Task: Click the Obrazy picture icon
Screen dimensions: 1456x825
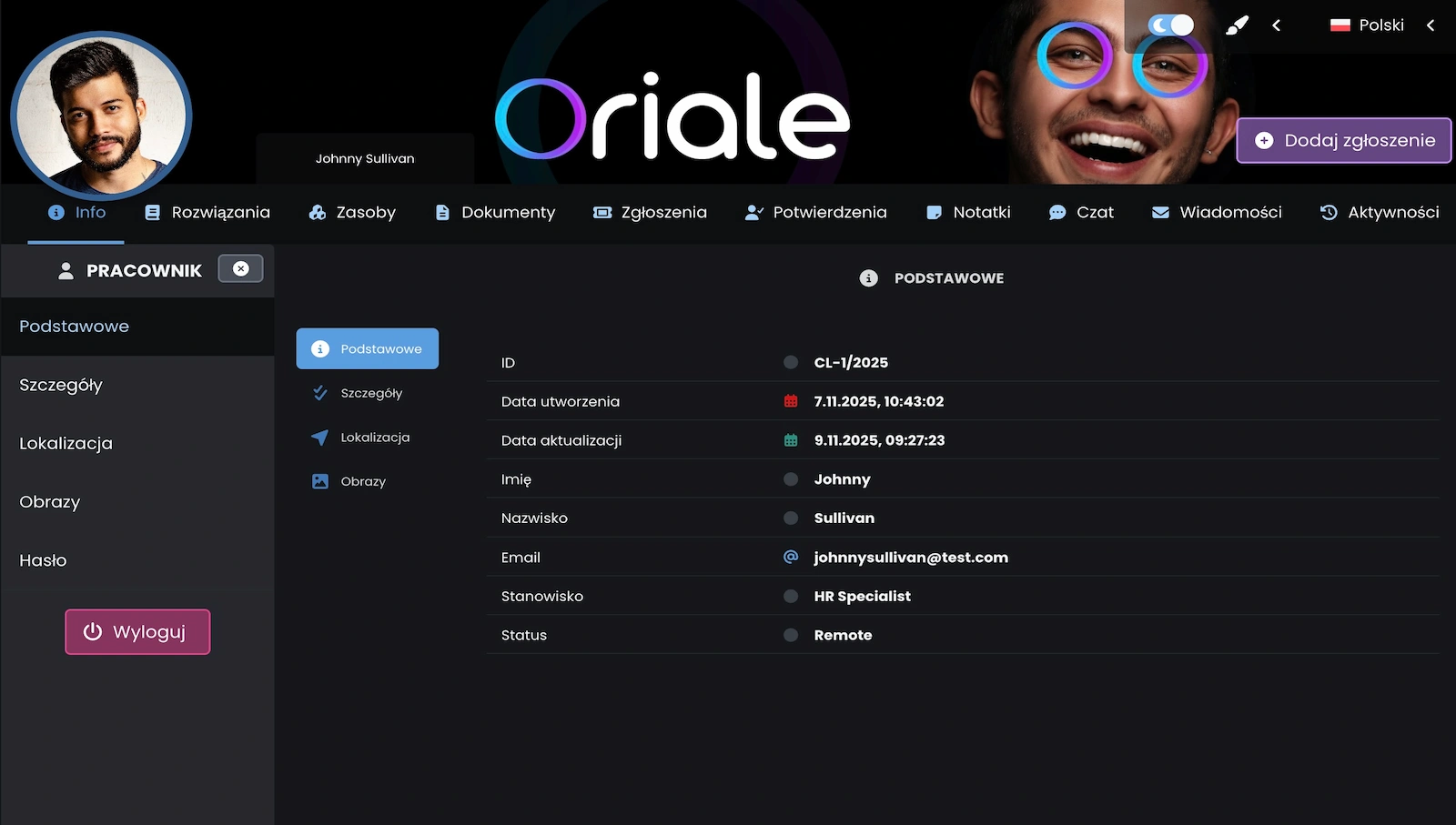Action: click(x=320, y=481)
